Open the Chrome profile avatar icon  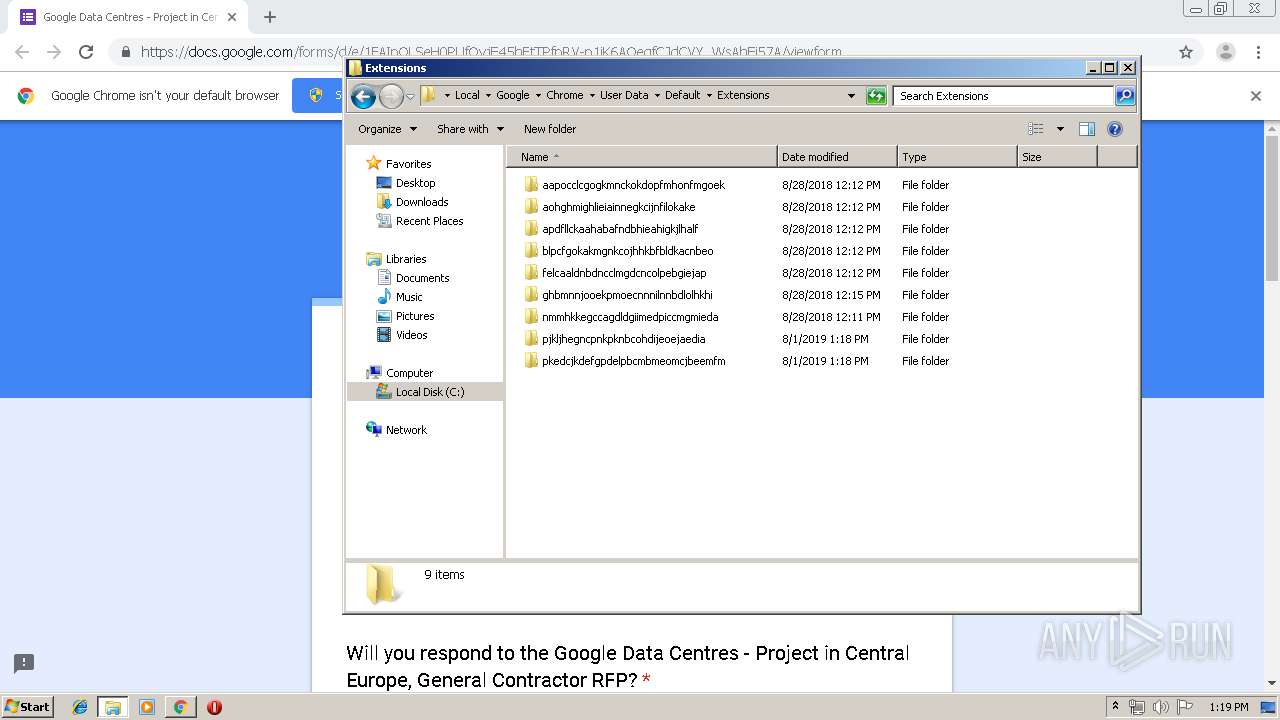coord(1225,52)
